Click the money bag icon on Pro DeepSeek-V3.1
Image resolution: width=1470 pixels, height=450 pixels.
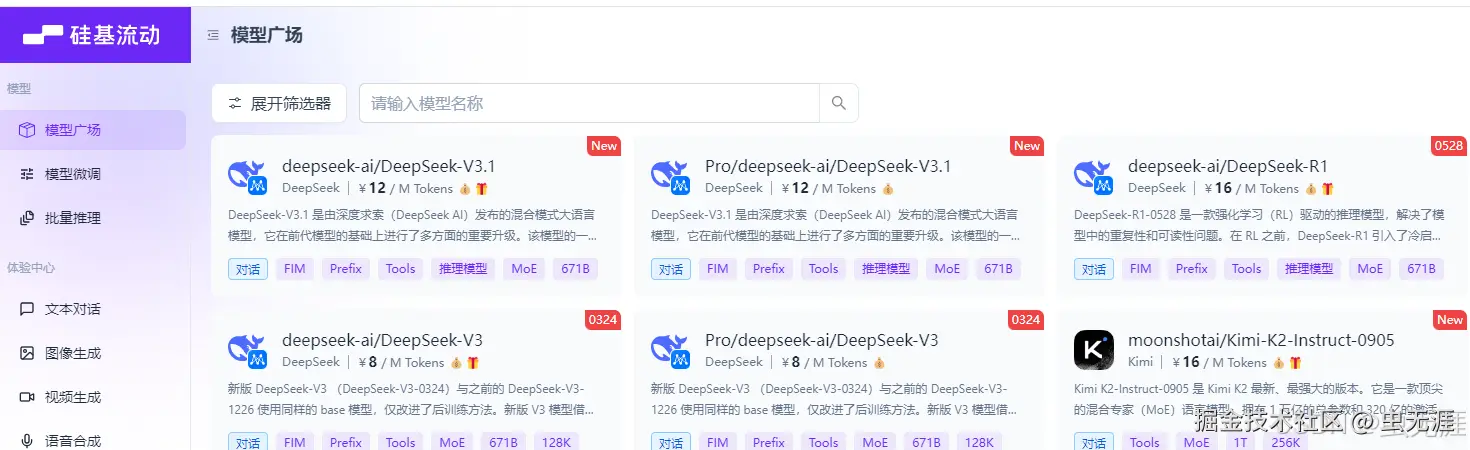(x=888, y=188)
